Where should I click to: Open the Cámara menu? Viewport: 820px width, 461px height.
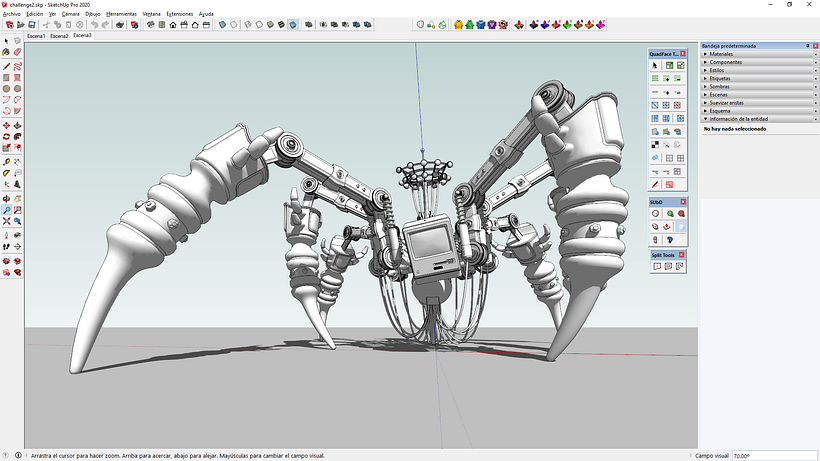pyautogui.click(x=70, y=14)
